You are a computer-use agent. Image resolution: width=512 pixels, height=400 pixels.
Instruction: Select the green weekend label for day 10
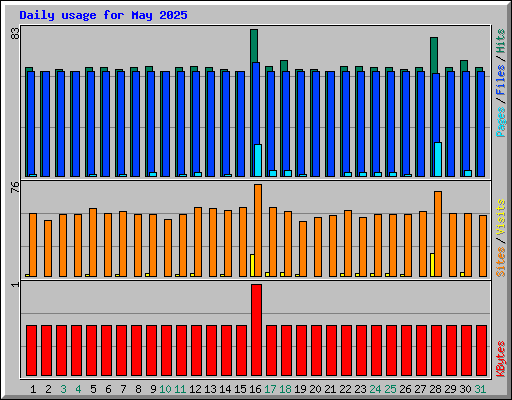click(165, 389)
